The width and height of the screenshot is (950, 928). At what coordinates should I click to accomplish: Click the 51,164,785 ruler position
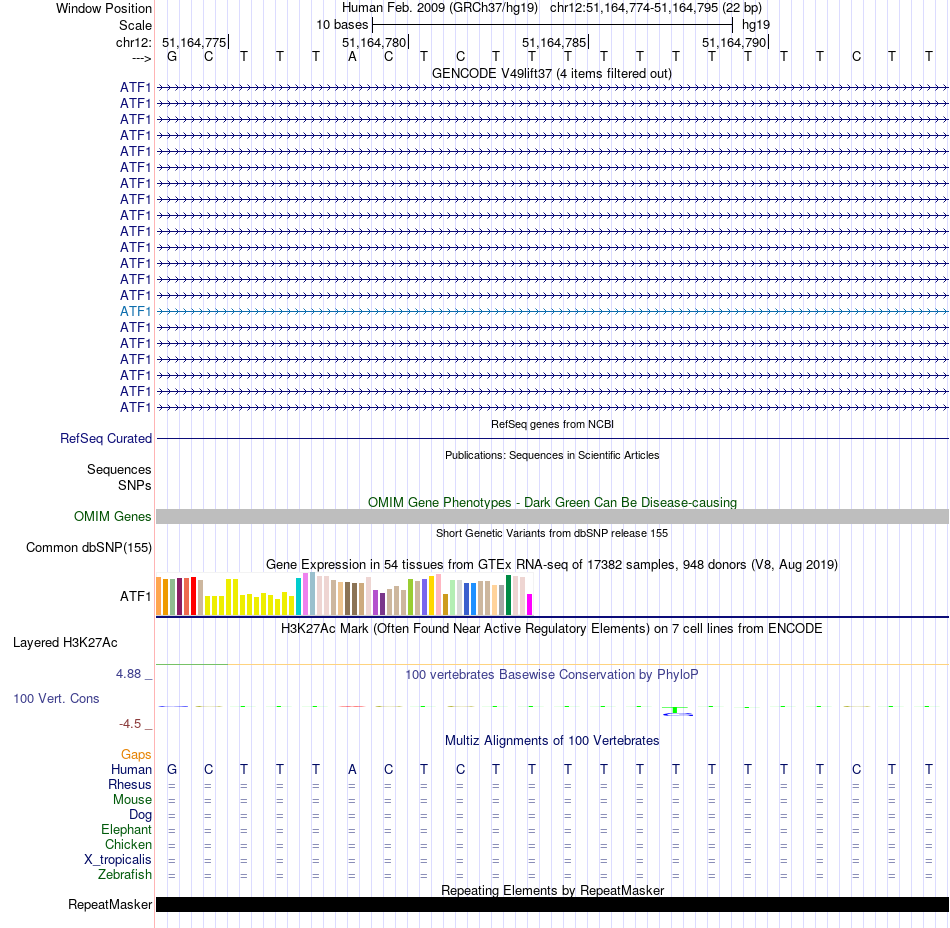coord(554,42)
